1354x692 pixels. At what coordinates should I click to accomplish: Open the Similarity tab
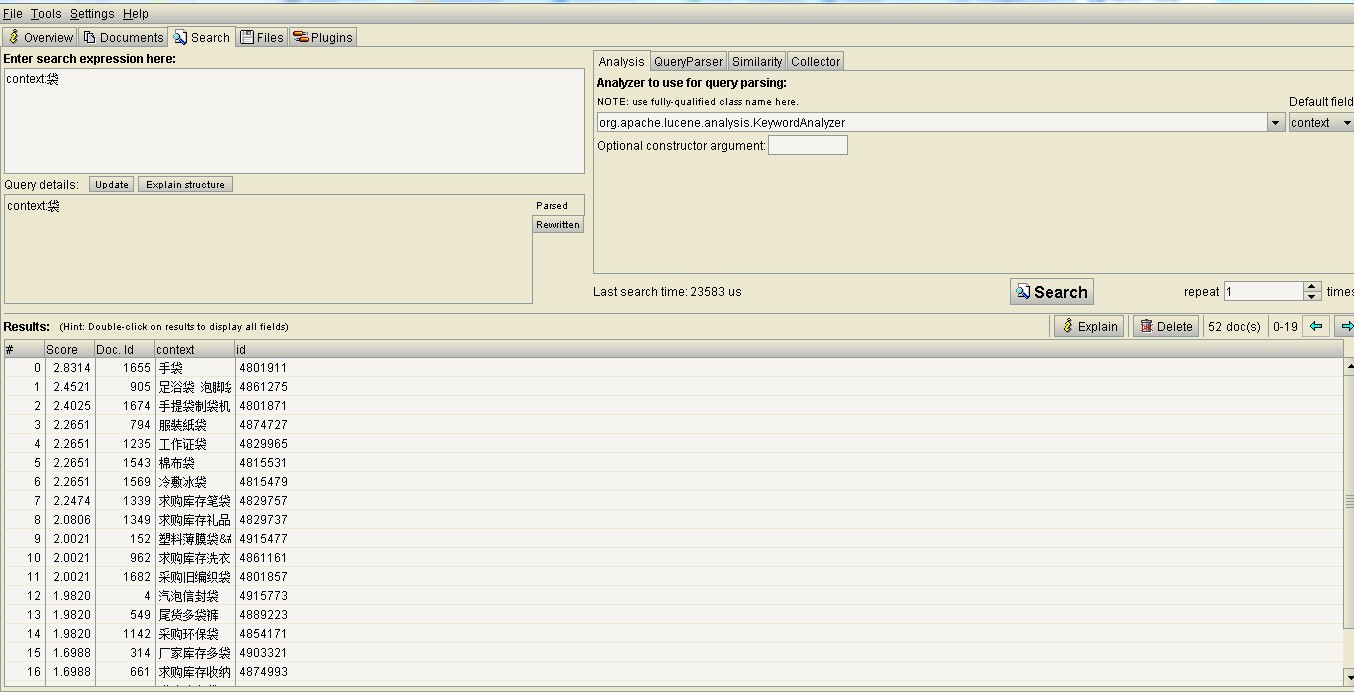coord(757,61)
